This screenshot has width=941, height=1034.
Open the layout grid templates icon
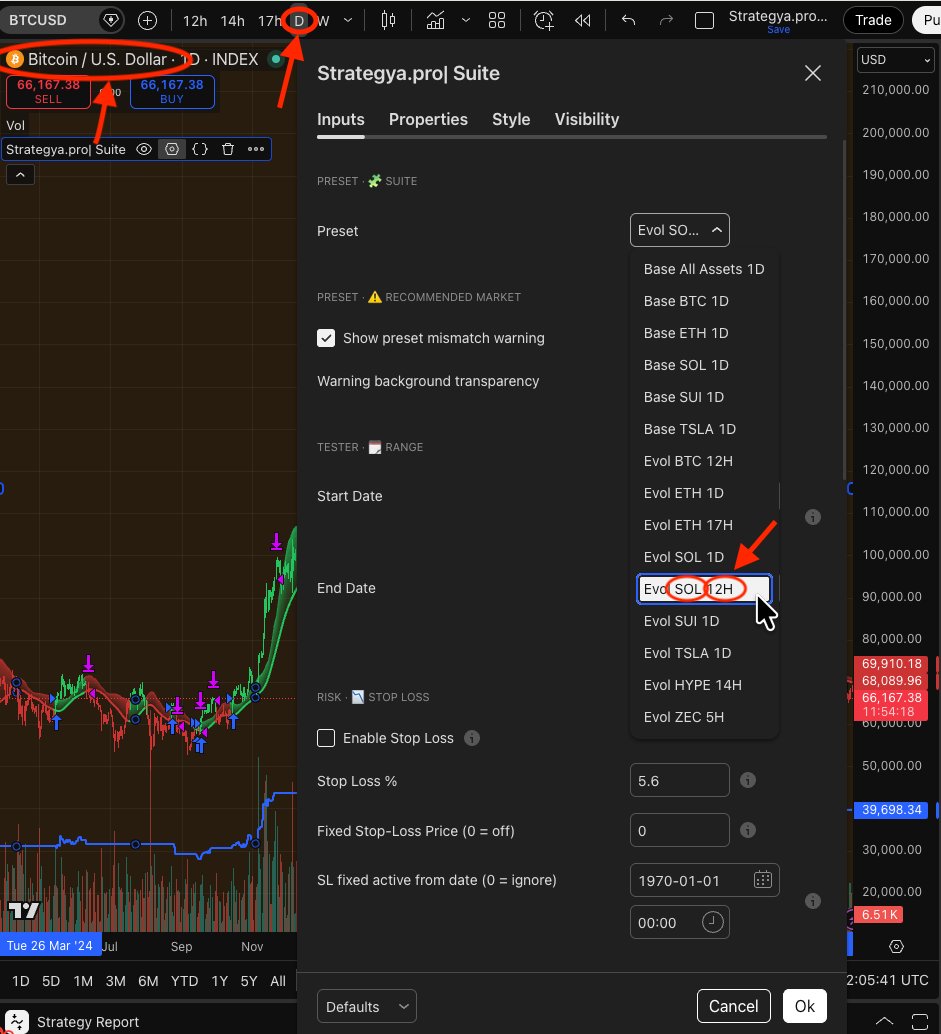tap(497, 20)
